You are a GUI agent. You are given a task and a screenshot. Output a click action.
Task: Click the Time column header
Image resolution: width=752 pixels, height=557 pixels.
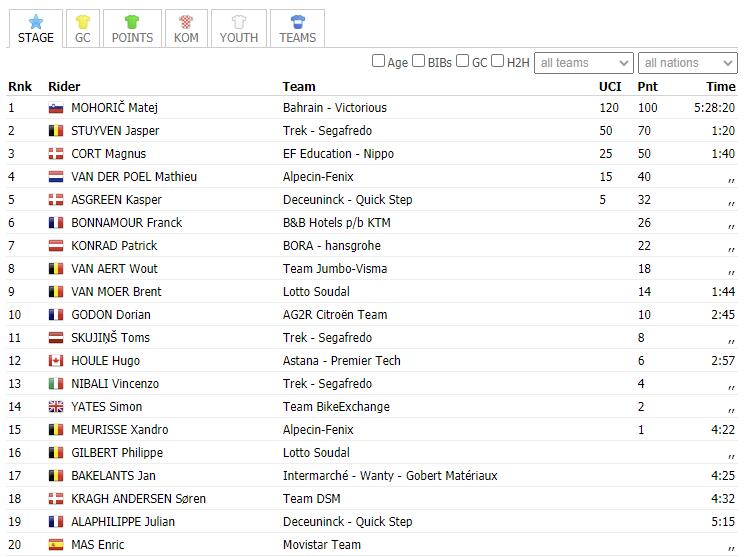click(721, 87)
